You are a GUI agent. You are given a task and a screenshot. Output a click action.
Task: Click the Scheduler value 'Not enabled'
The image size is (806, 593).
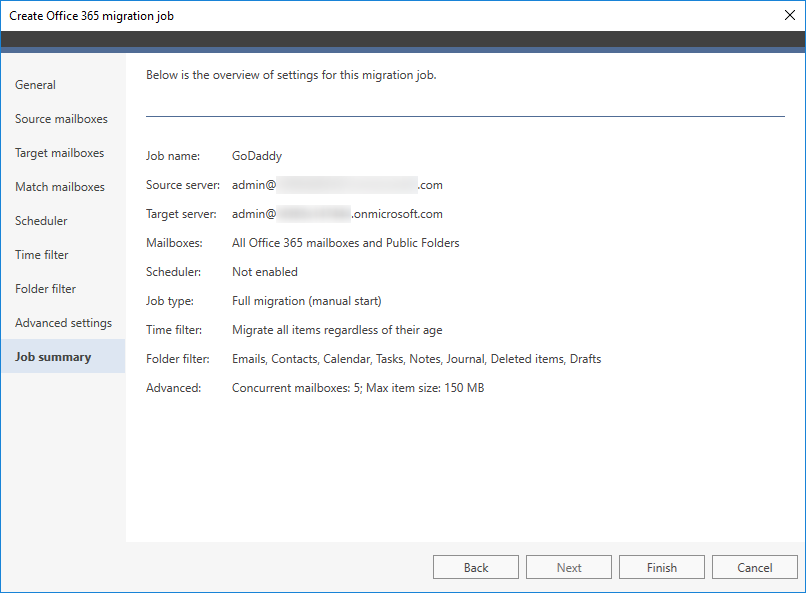265,272
